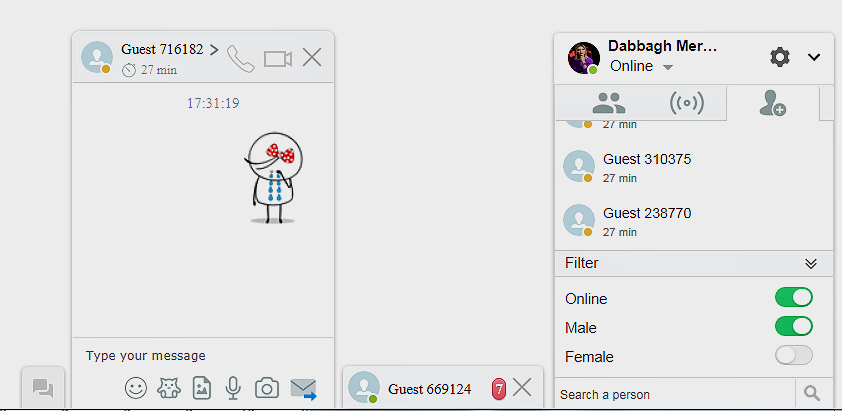The image size is (842, 411).
Task: Switch to the contacts people tab
Action: click(x=609, y=103)
